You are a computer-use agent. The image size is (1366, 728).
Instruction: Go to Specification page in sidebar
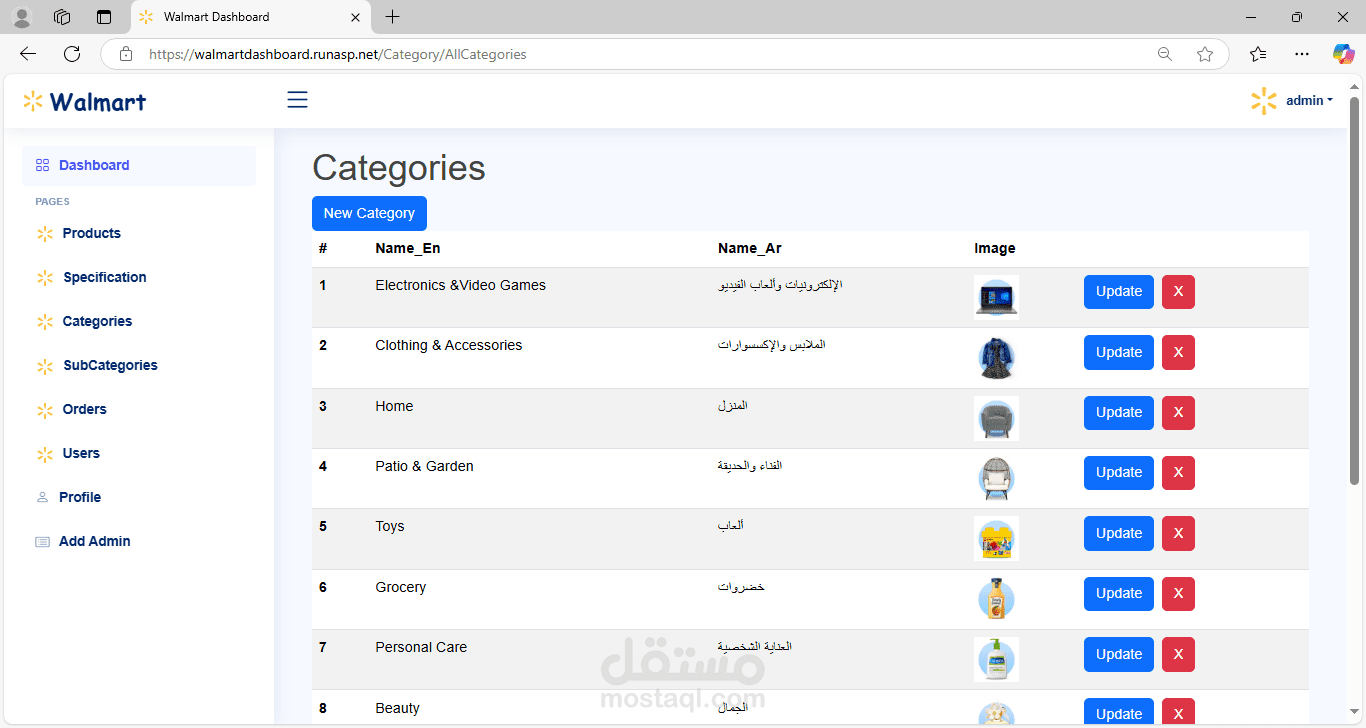click(105, 277)
